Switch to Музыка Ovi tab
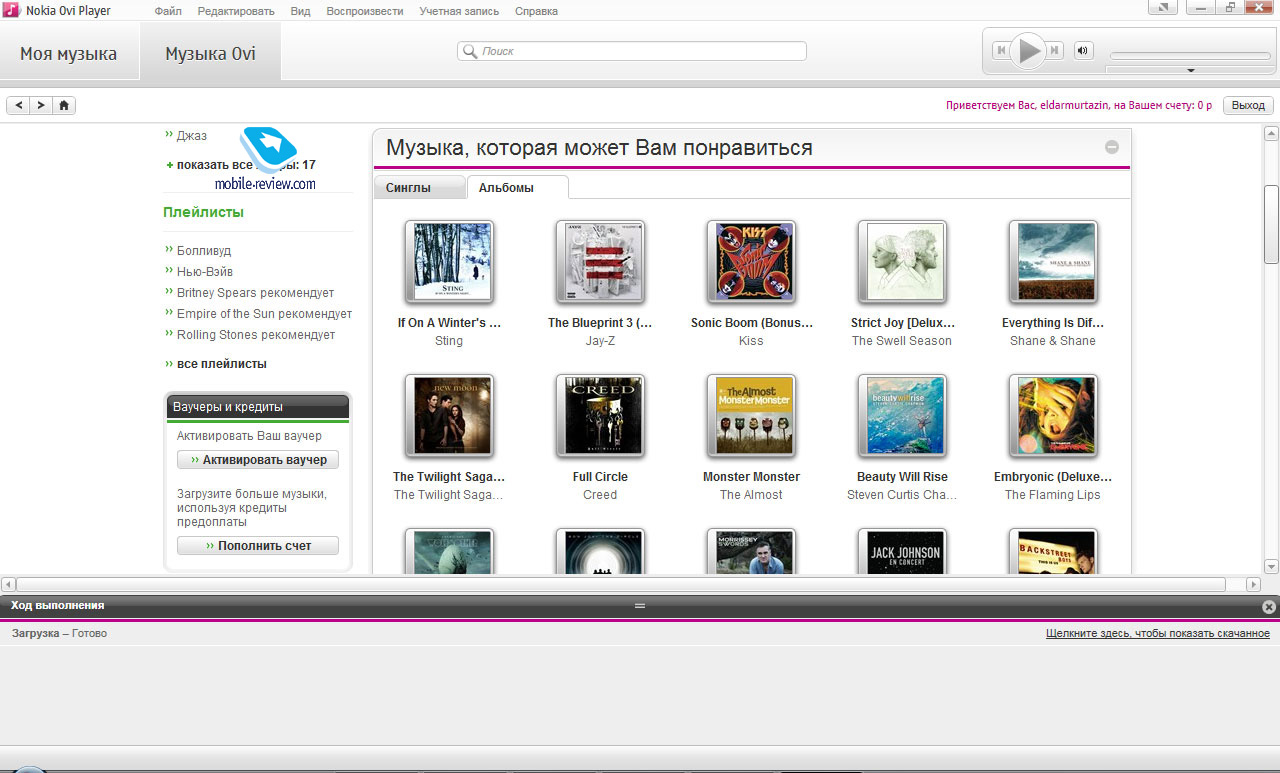The image size is (1280, 773). pos(211,53)
